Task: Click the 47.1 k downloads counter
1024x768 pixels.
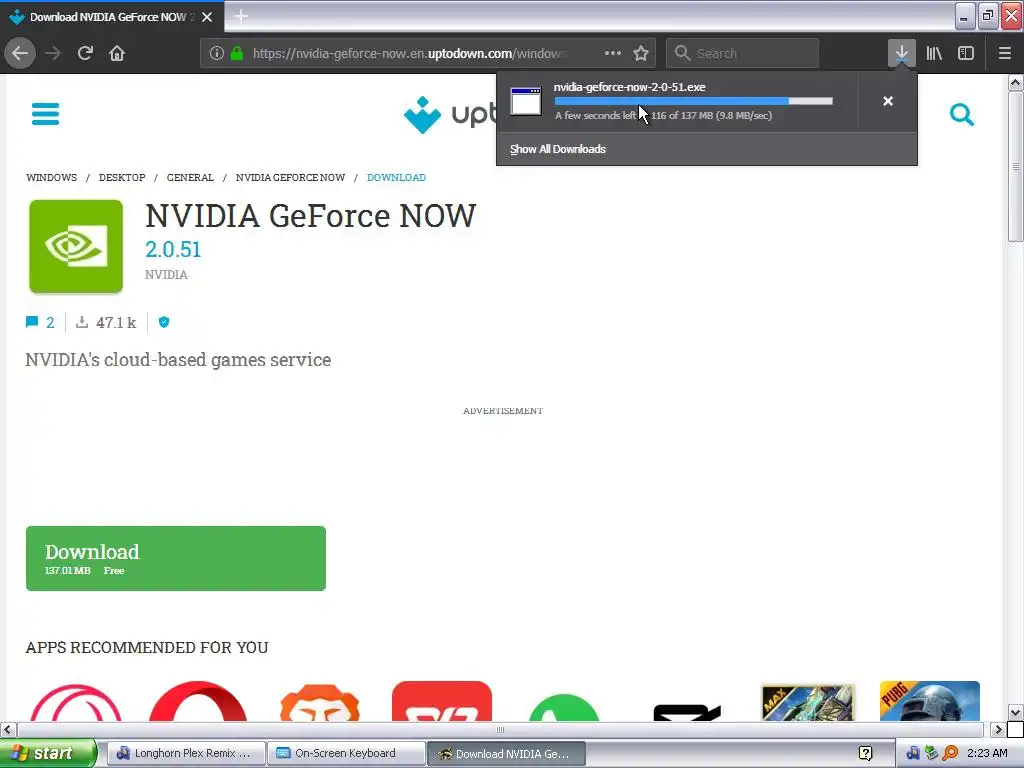Action: pos(106,322)
